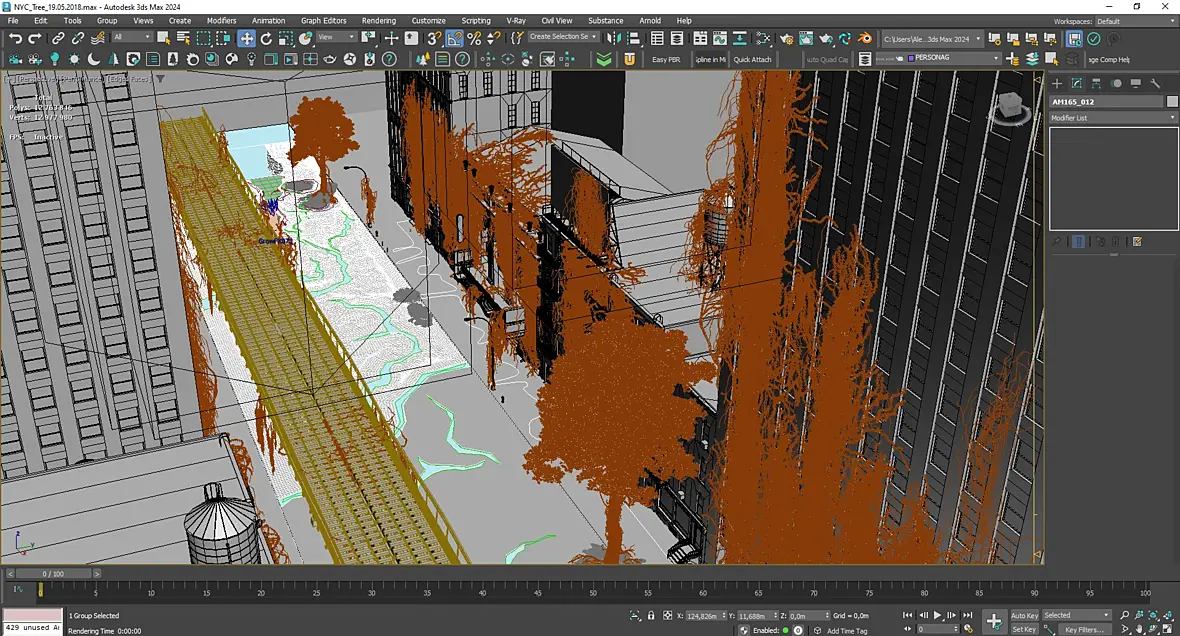Click the Blender logo toolbar icon
Viewport: 1180px width, 636px height.
(865, 38)
